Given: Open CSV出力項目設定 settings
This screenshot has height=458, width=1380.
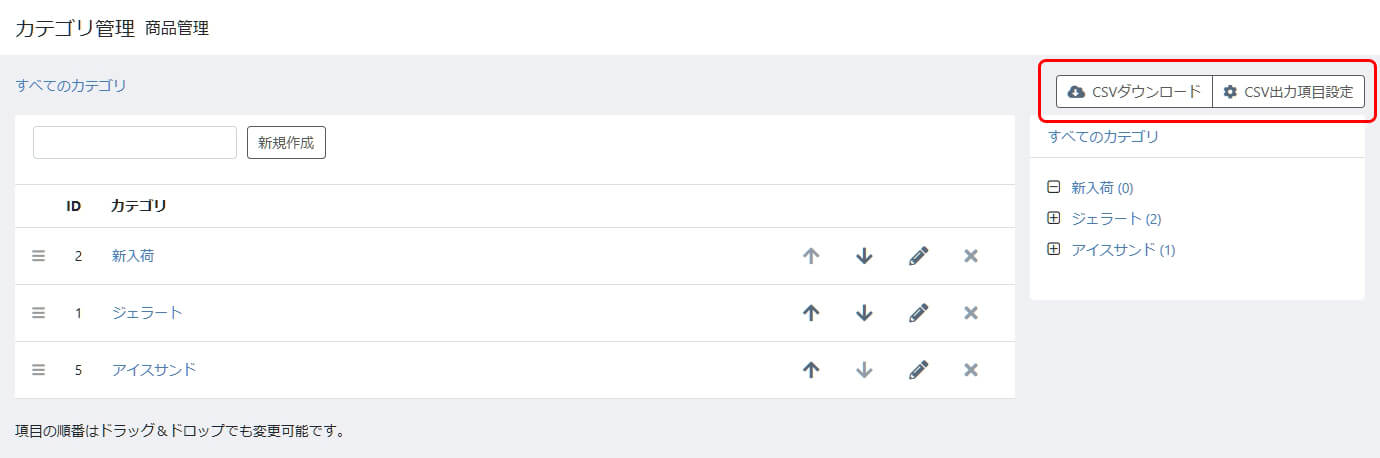Looking at the screenshot, I should click(1288, 92).
